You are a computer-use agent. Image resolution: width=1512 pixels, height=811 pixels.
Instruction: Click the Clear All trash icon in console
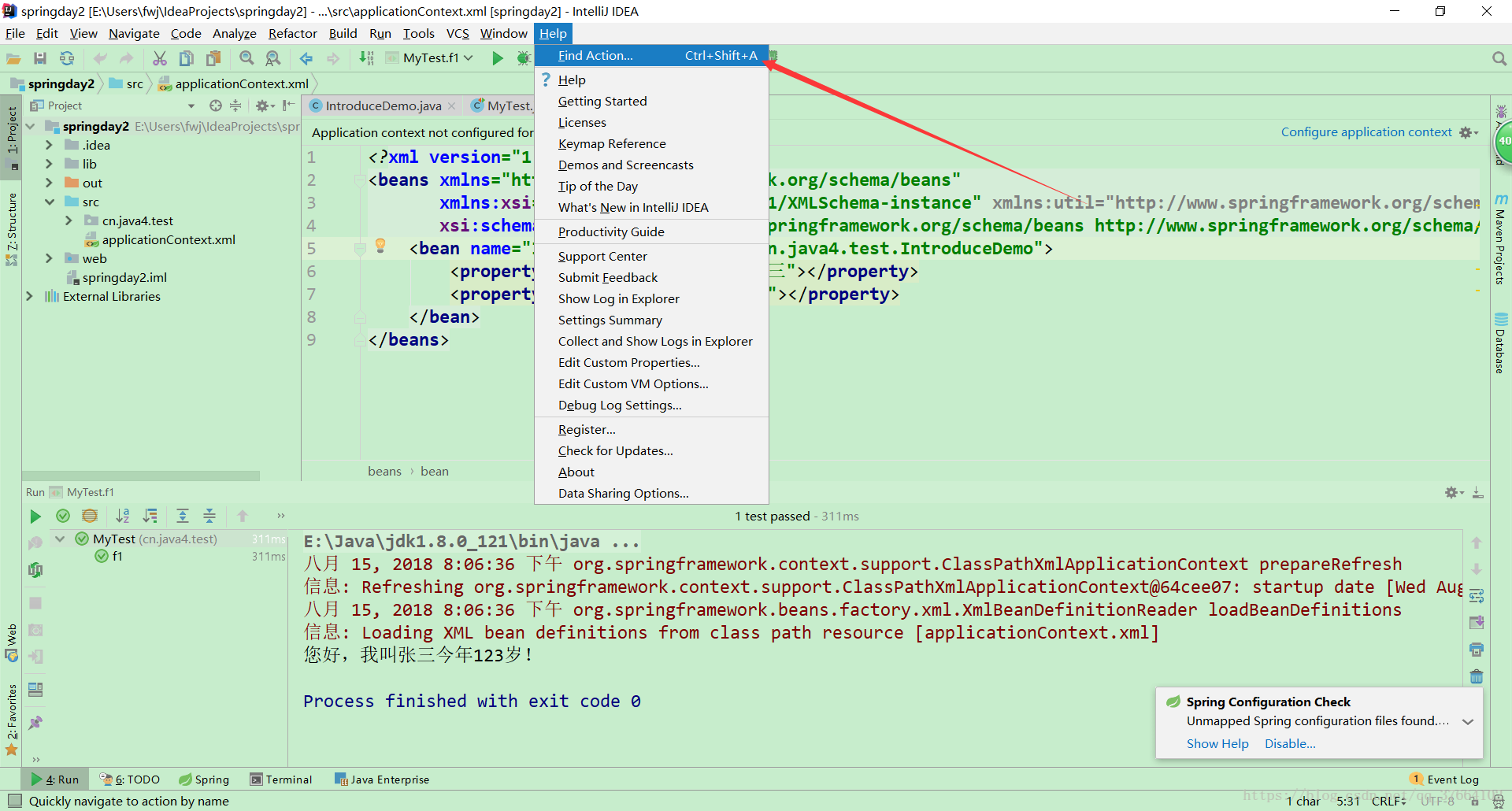[1477, 676]
